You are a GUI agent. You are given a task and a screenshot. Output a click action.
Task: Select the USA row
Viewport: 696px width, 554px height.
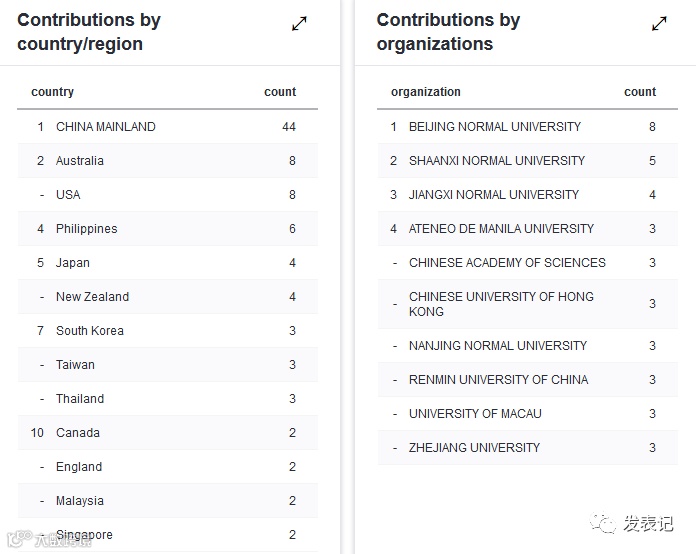[68, 195]
